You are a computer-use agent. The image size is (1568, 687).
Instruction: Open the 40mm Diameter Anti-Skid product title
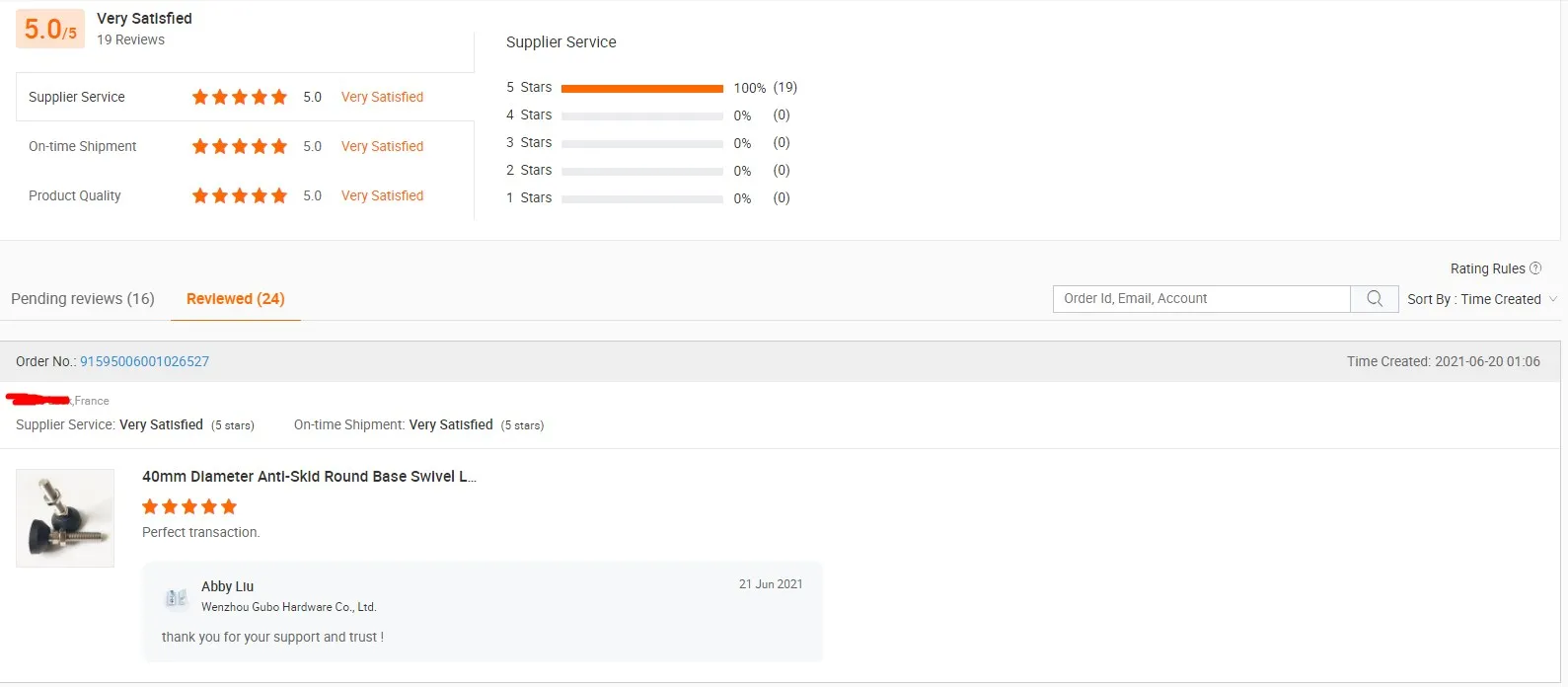coord(309,476)
